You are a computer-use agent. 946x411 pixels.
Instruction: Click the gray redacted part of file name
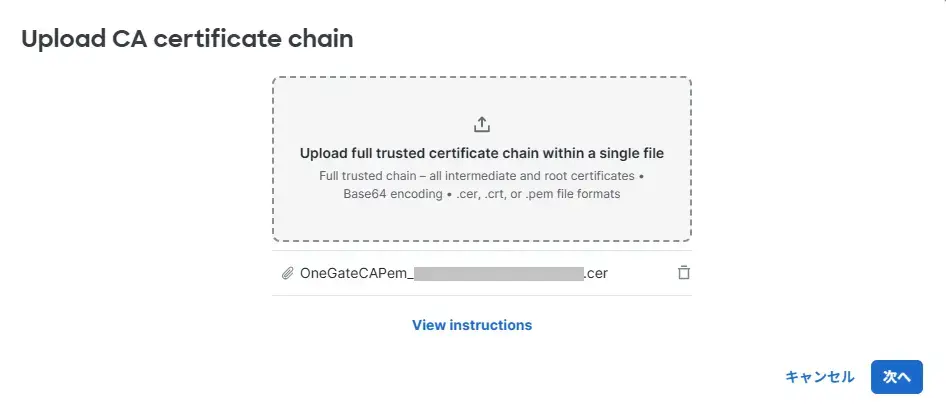tap(498, 273)
